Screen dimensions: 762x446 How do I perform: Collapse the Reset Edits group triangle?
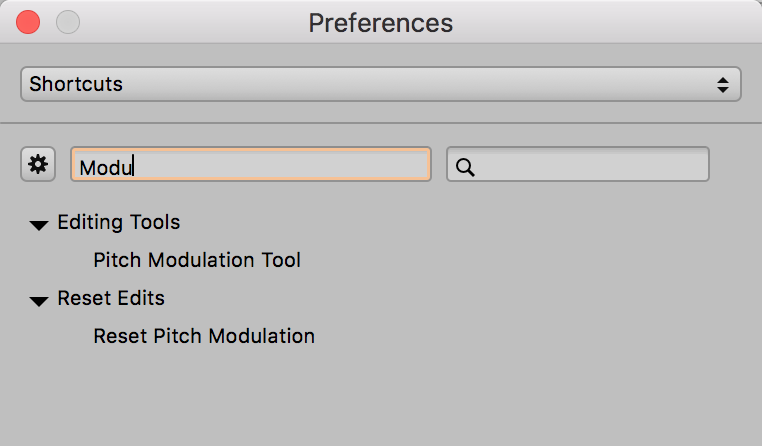[x=39, y=300]
